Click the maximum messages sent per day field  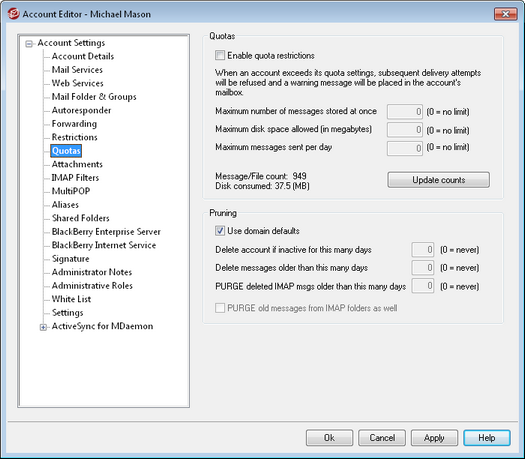[x=405, y=148]
